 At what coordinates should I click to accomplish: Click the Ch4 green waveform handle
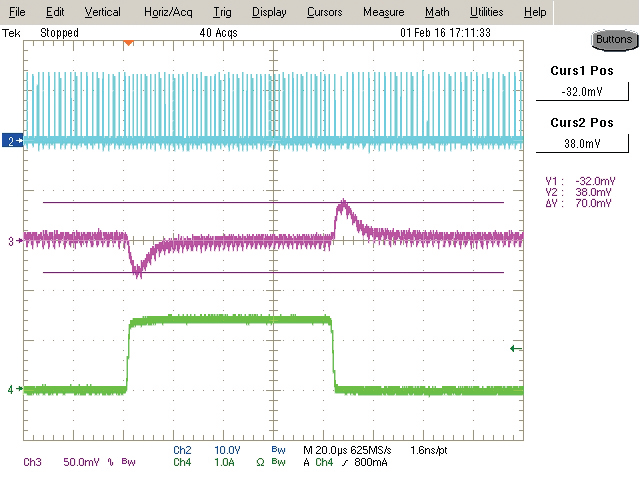pos(12,389)
